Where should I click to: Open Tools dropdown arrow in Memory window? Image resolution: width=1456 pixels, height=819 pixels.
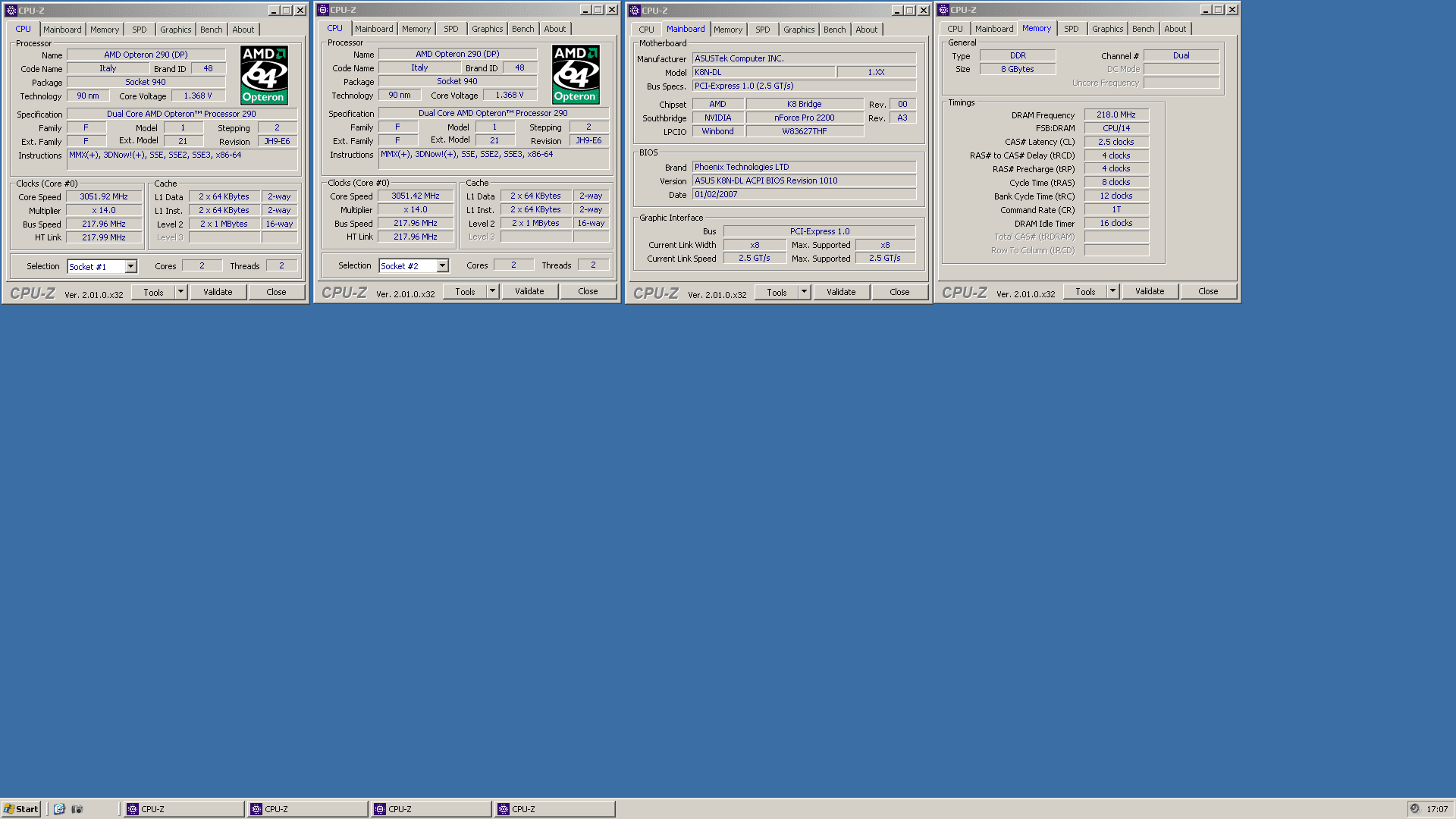pos(1112,291)
